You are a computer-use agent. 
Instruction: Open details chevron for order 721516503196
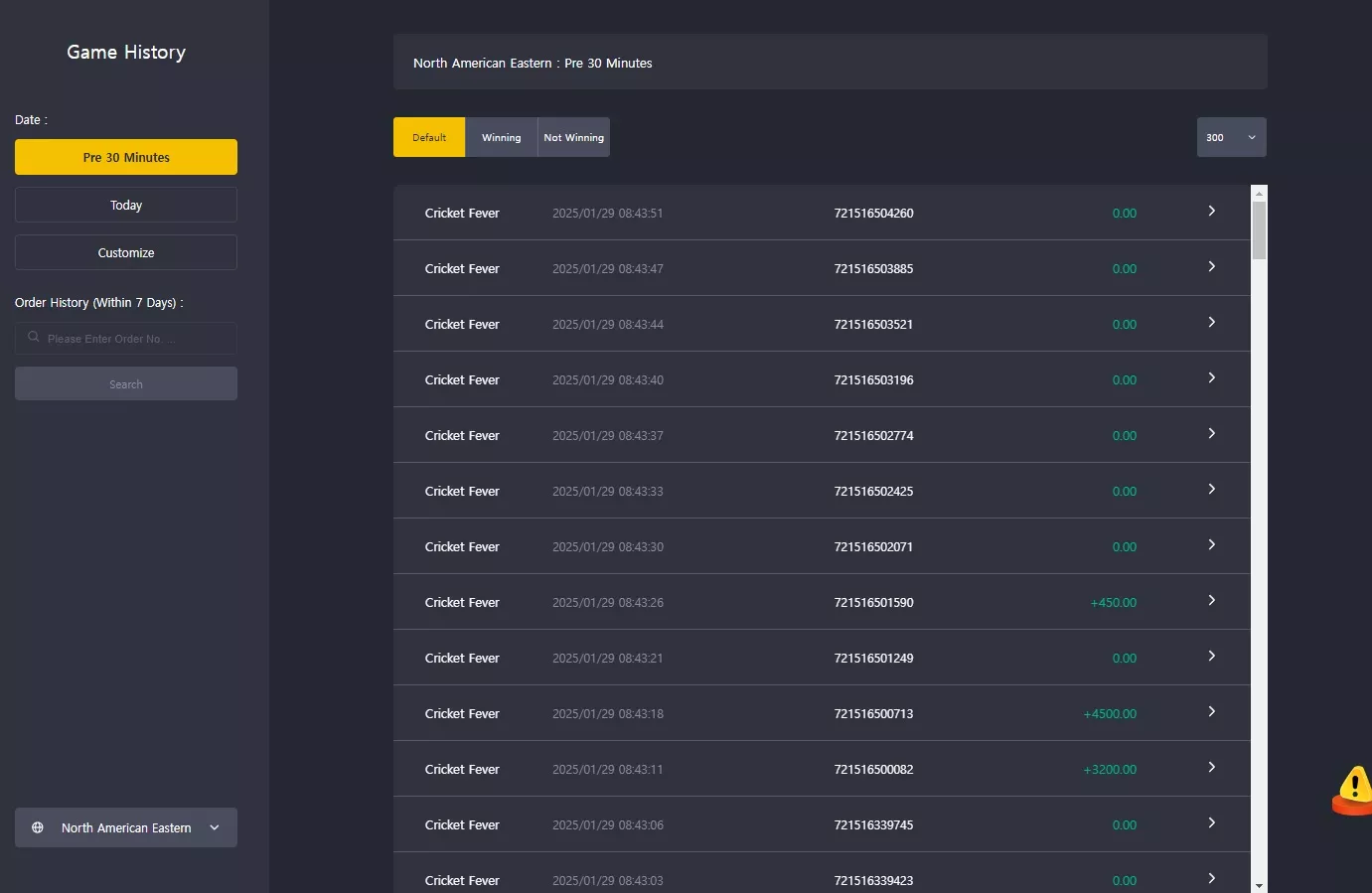click(x=1211, y=377)
